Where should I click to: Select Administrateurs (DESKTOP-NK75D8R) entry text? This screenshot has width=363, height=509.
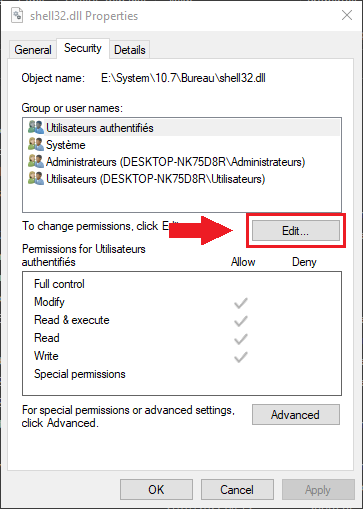[176, 162]
